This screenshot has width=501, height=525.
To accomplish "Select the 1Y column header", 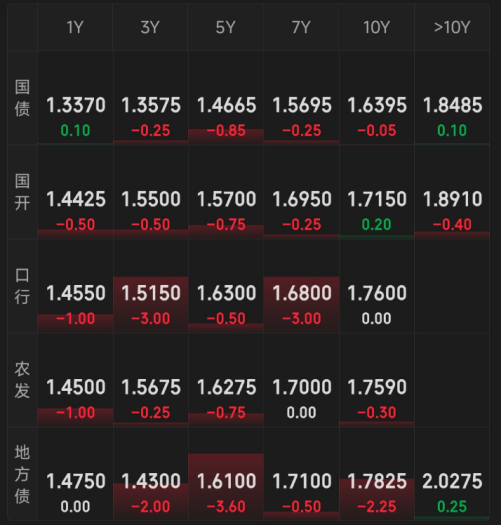I will pos(75,27).
